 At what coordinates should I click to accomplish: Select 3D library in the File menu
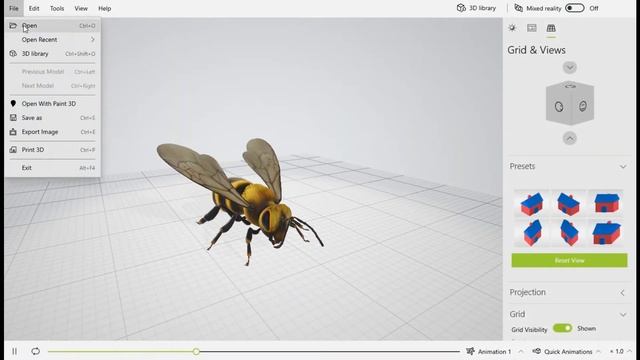(x=53, y=53)
